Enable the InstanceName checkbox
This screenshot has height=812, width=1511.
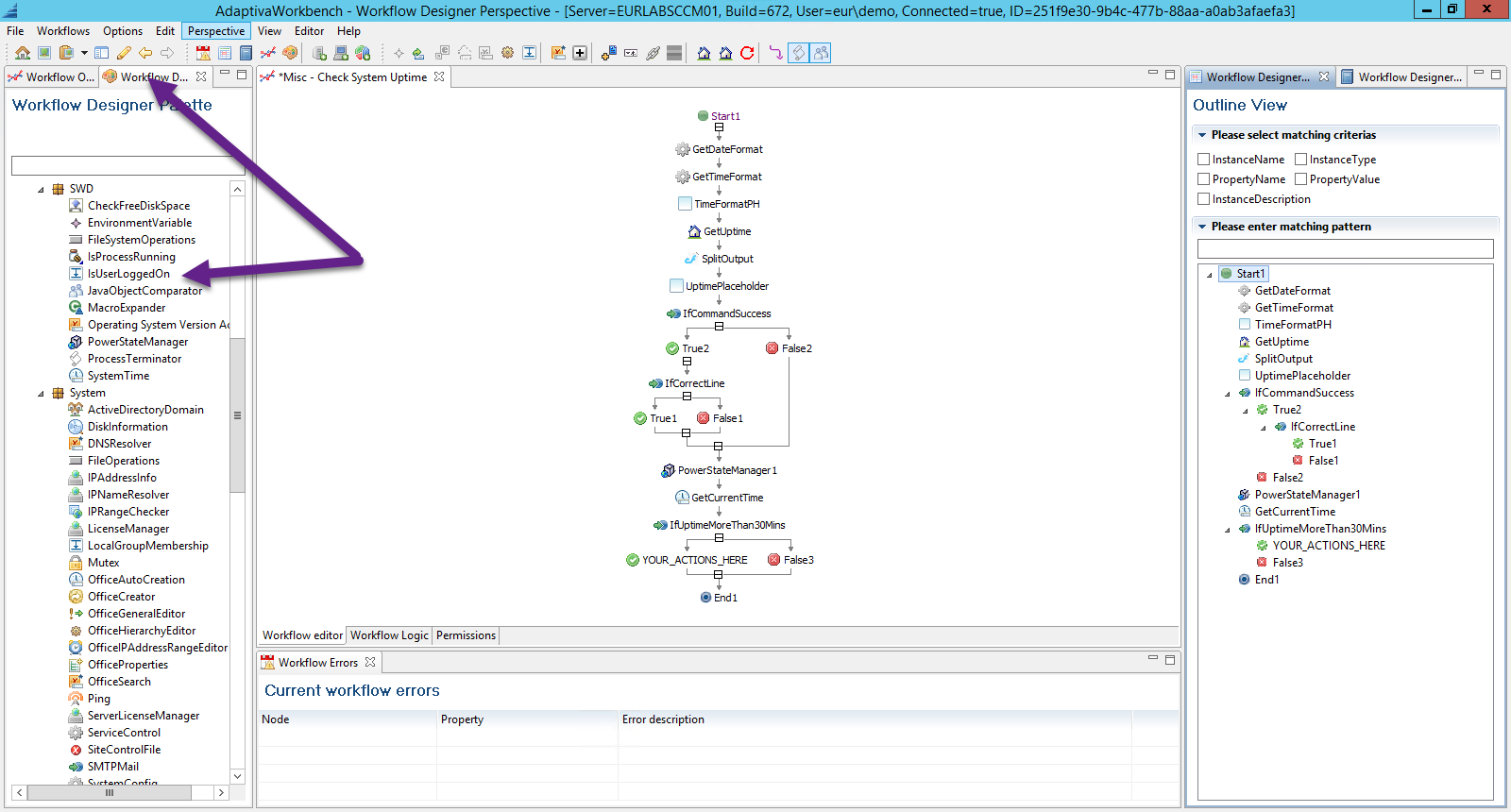tap(1204, 160)
